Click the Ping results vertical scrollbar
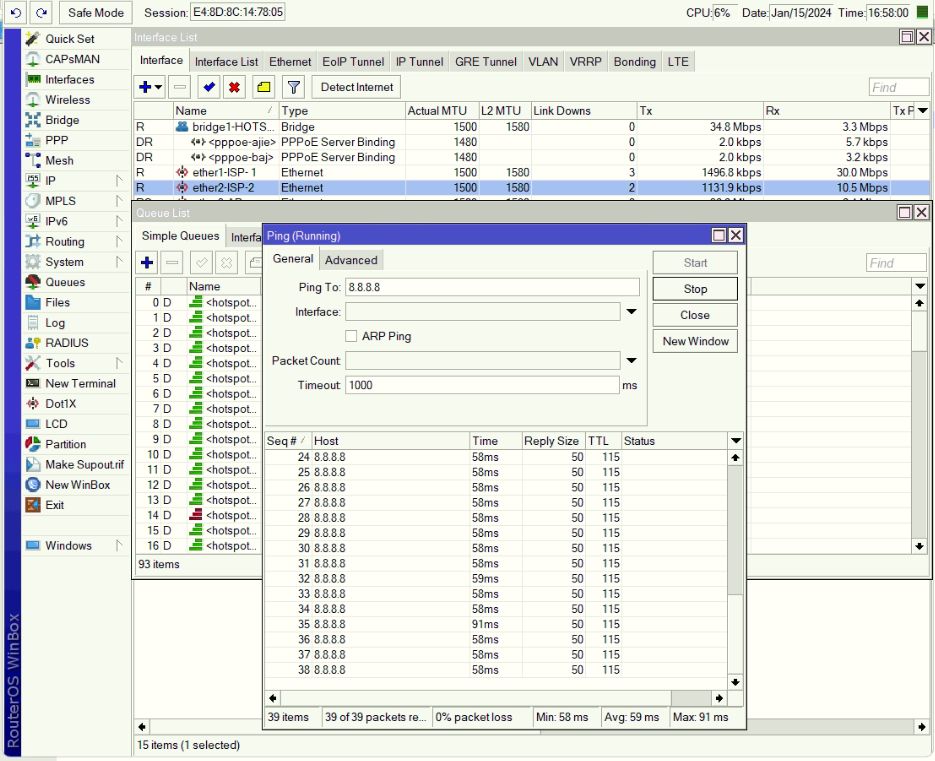 point(735,531)
